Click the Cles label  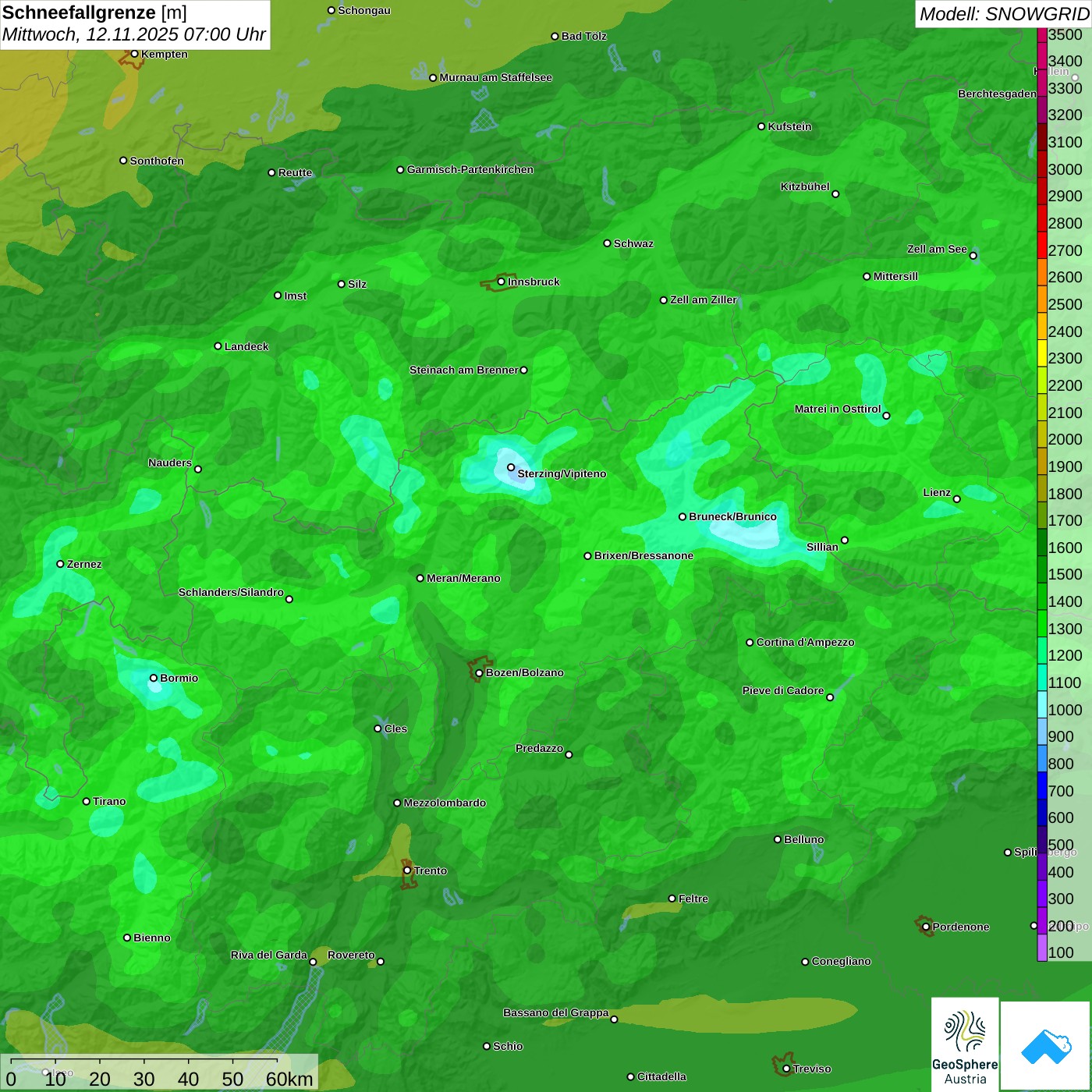click(395, 729)
